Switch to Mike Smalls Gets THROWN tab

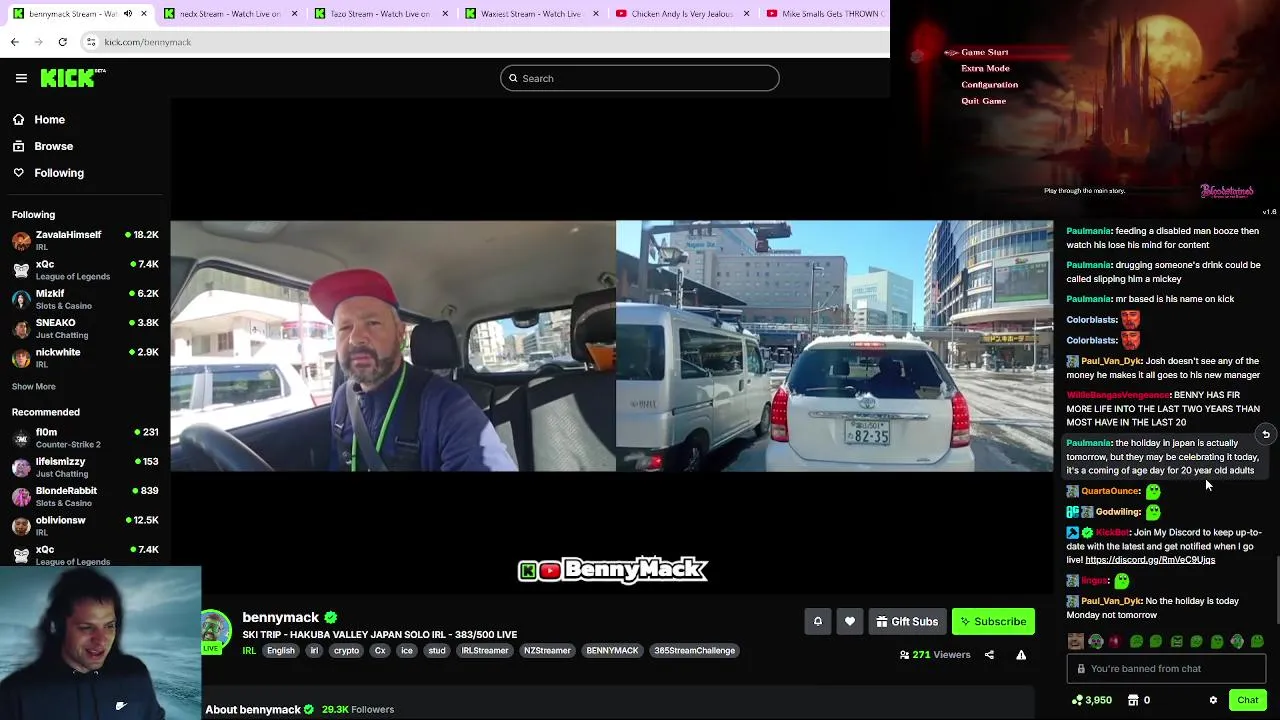[825, 14]
